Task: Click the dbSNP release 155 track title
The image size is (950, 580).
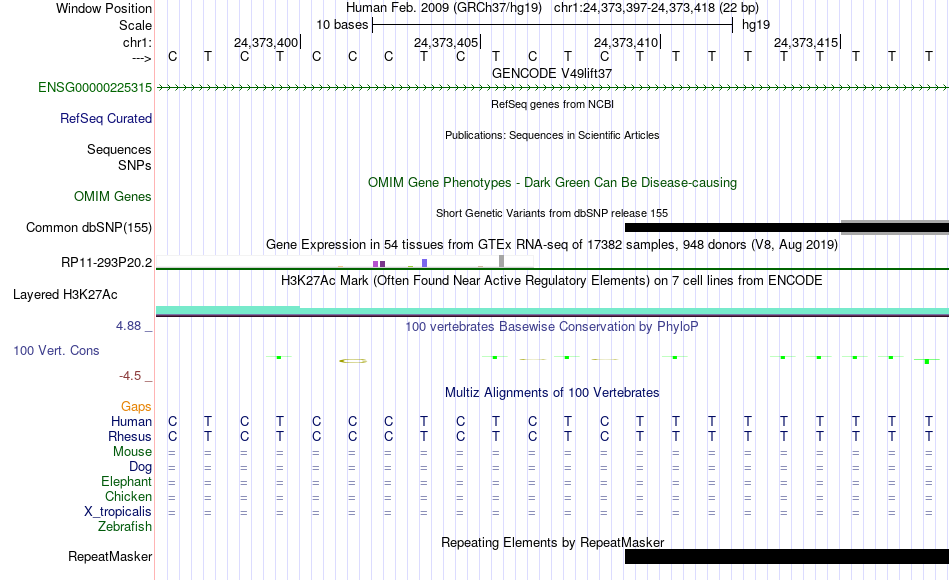Action: [x=552, y=213]
